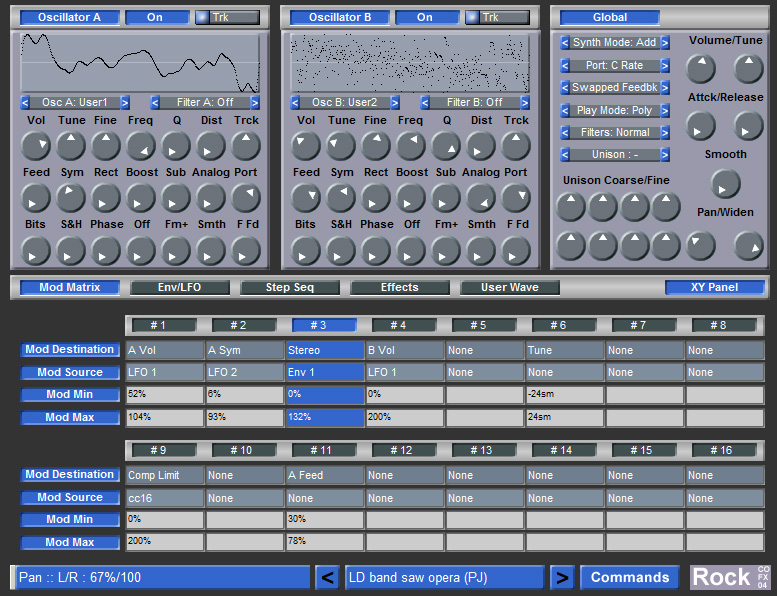The image size is (777, 596).
Task: Click the Global header button
Action: click(610, 17)
